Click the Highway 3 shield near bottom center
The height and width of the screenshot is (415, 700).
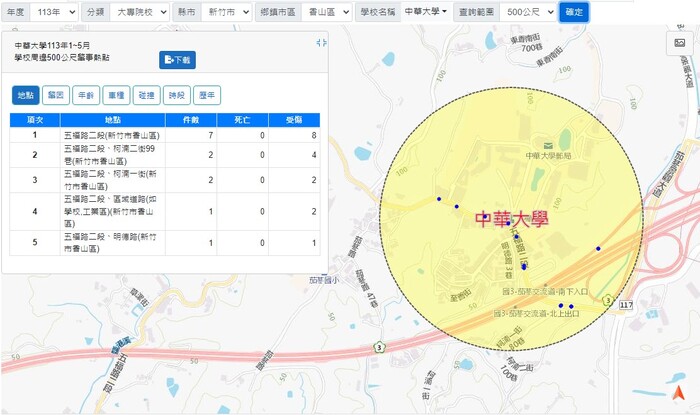379,347
